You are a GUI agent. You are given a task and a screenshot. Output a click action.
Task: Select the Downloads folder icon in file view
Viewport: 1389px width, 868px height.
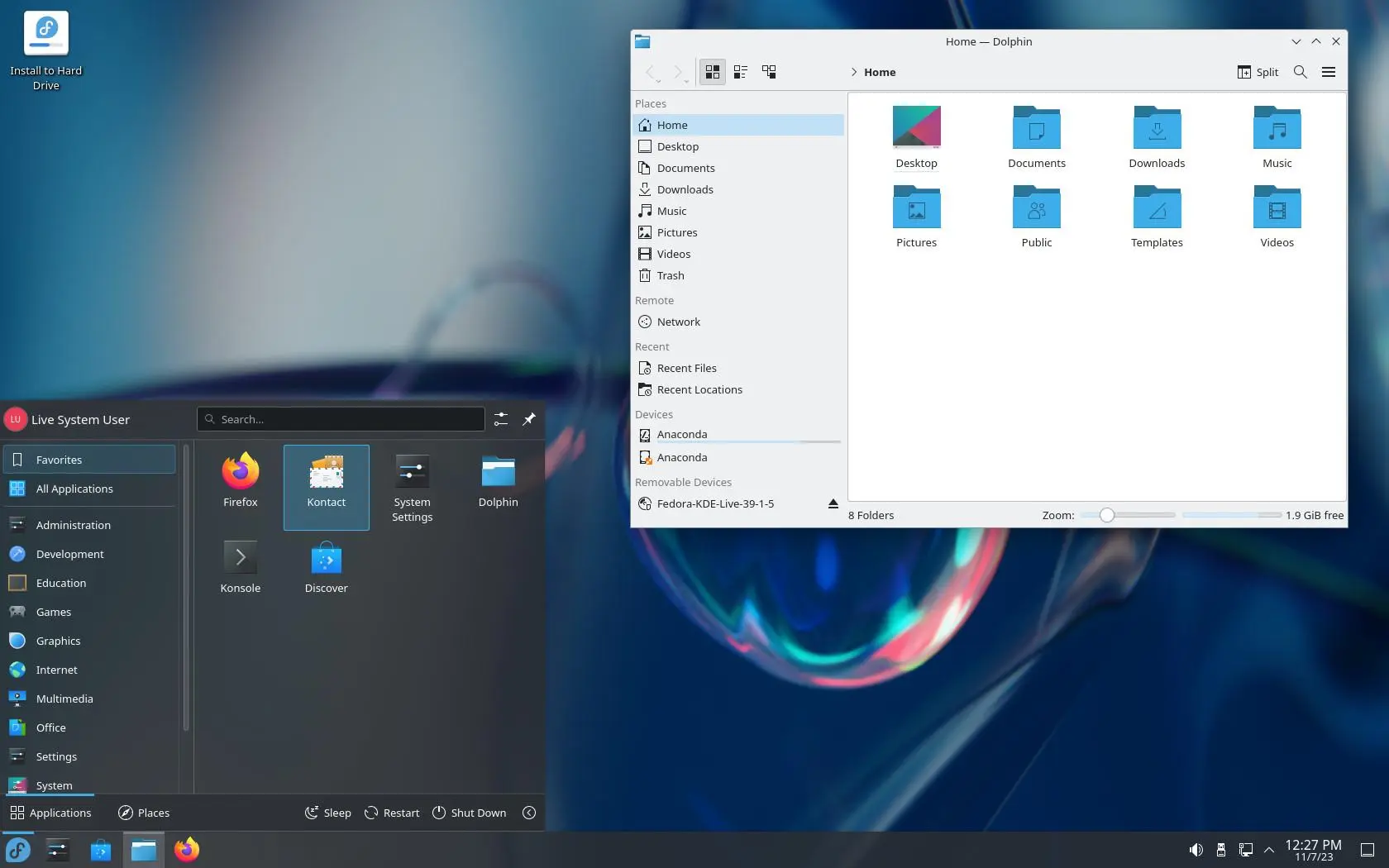(x=1157, y=127)
